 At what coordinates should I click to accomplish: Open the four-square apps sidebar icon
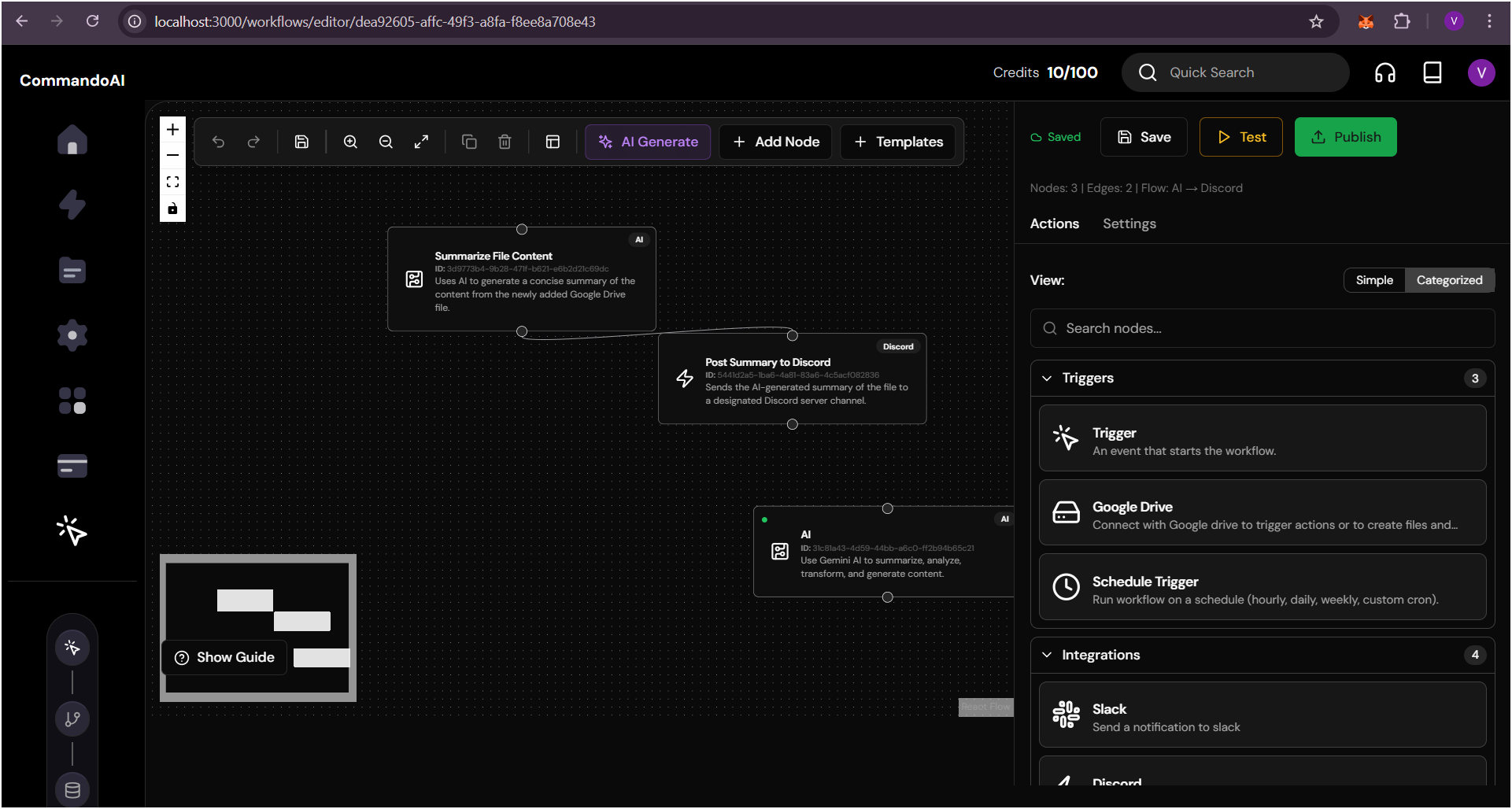coord(72,401)
